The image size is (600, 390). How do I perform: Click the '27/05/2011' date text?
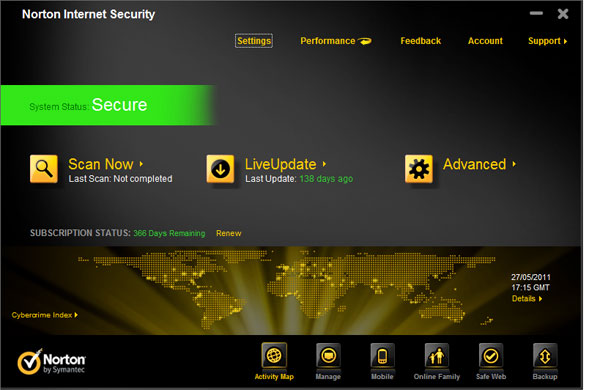click(530, 277)
